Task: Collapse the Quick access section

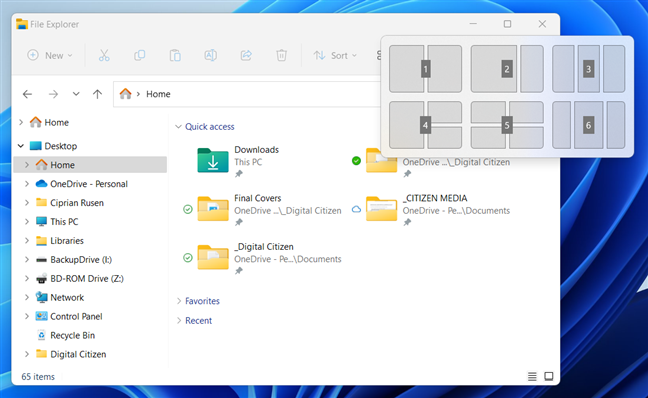Action: point(178,126)
